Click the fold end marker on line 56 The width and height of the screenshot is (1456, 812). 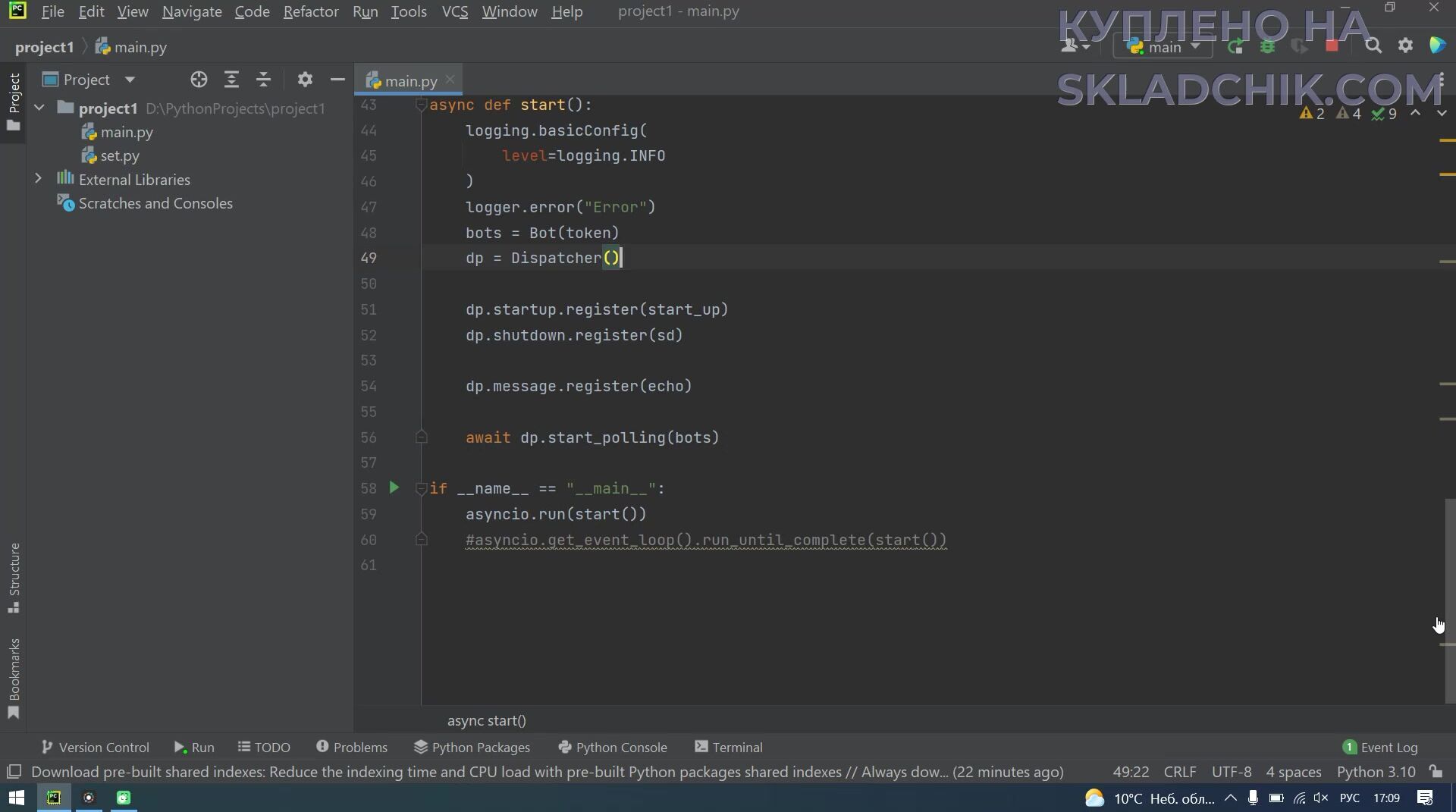421,437
